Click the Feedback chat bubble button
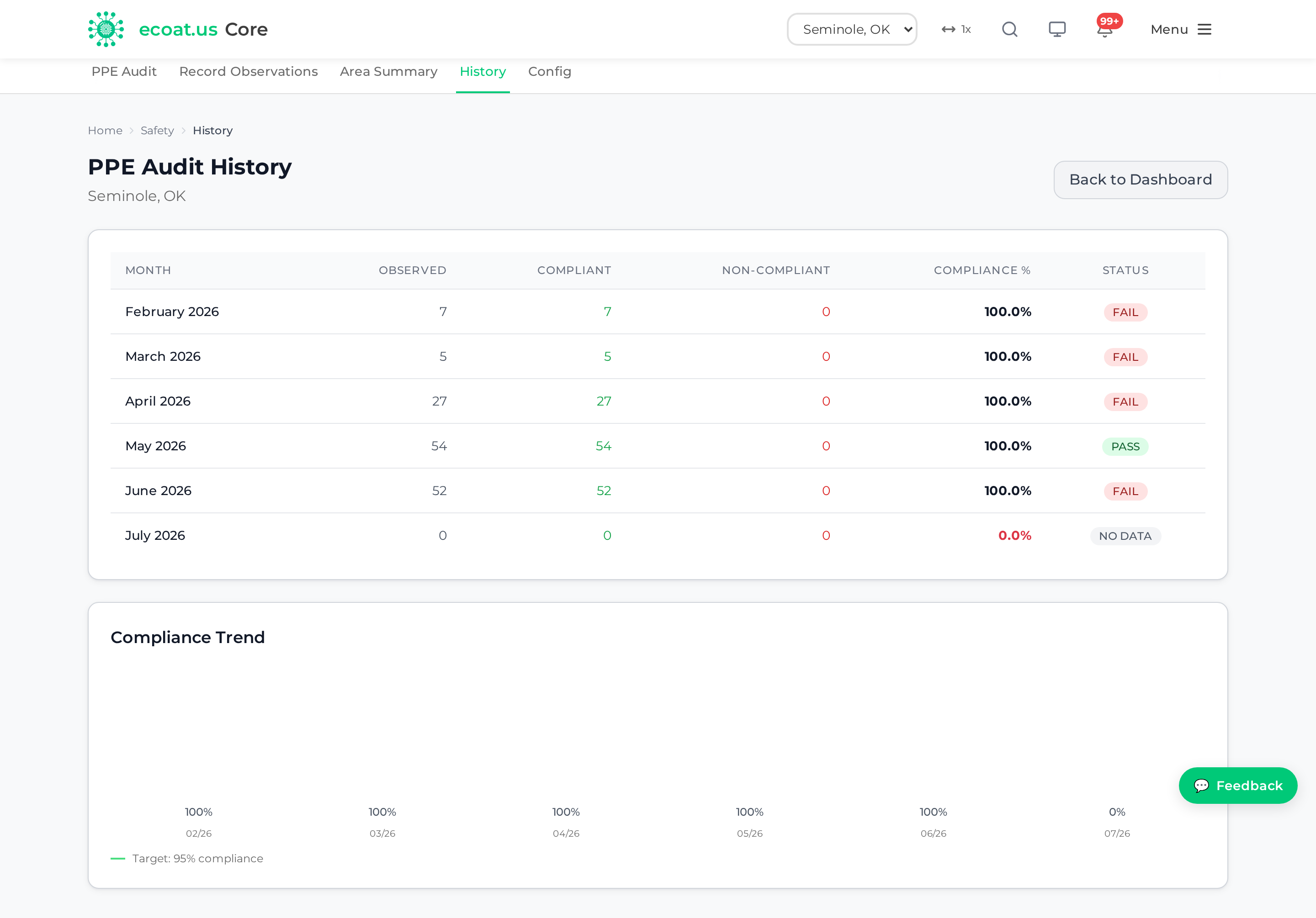The image size is (1316, 918). 1237,785
